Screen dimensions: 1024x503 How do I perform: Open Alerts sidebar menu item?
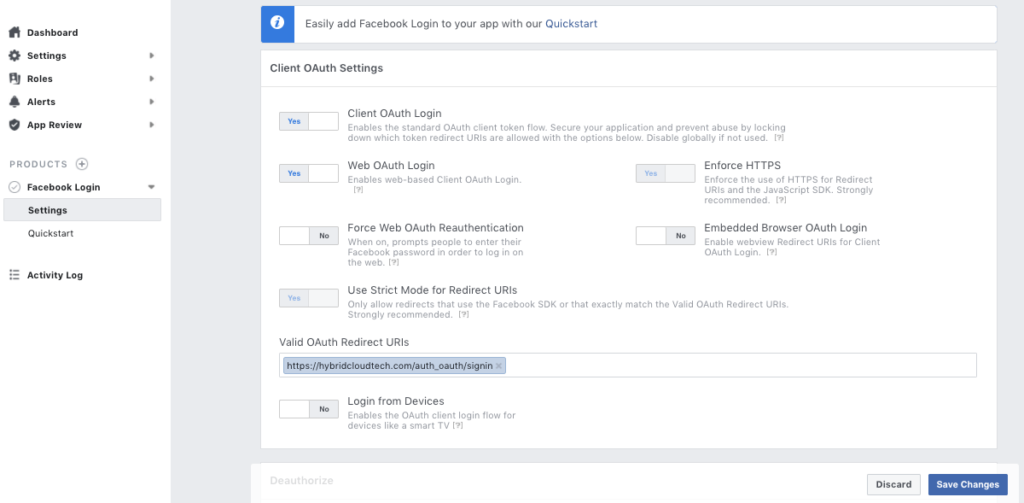[41, 102]
